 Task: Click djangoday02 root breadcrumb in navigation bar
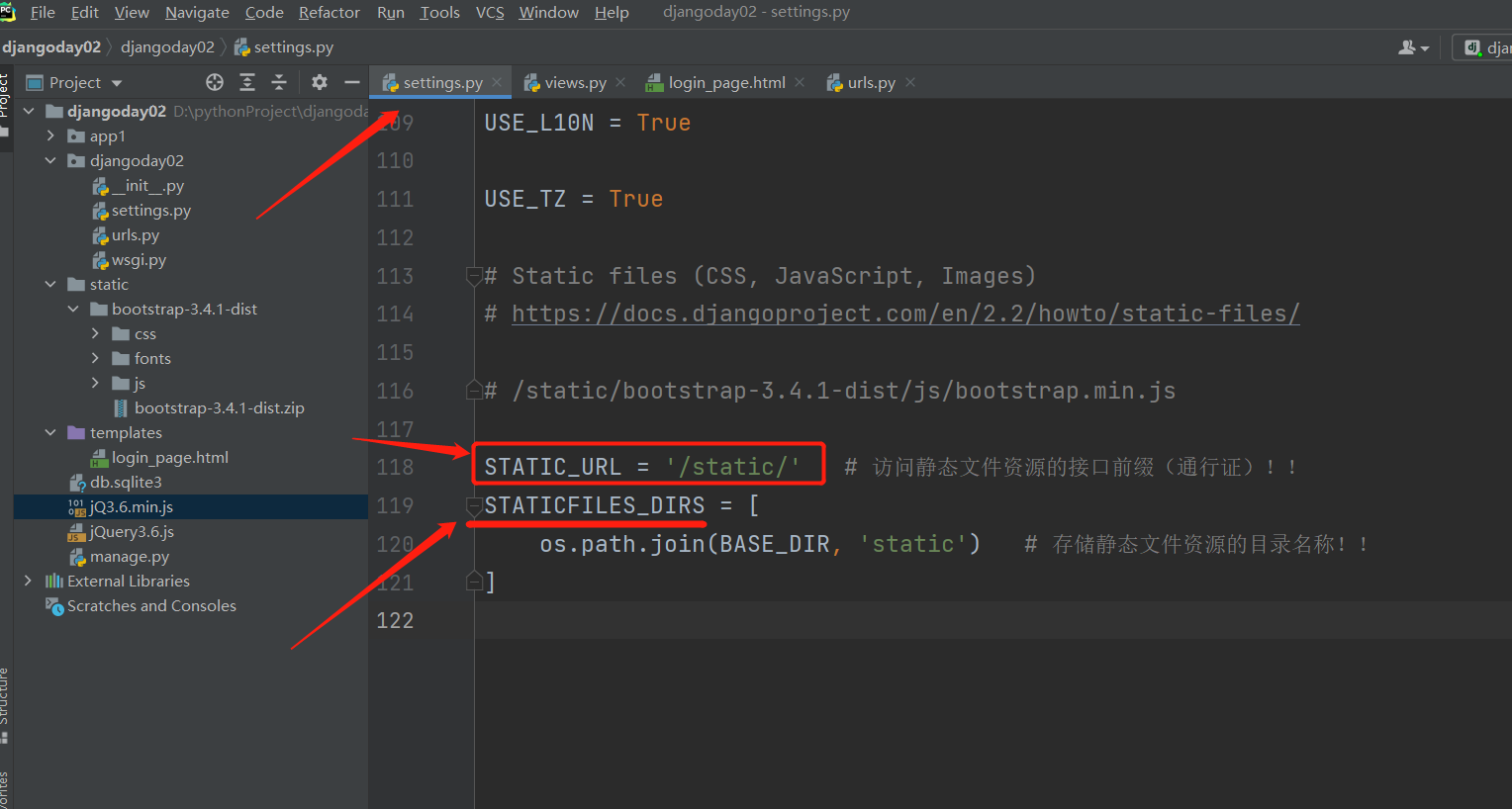coord(51,47)
